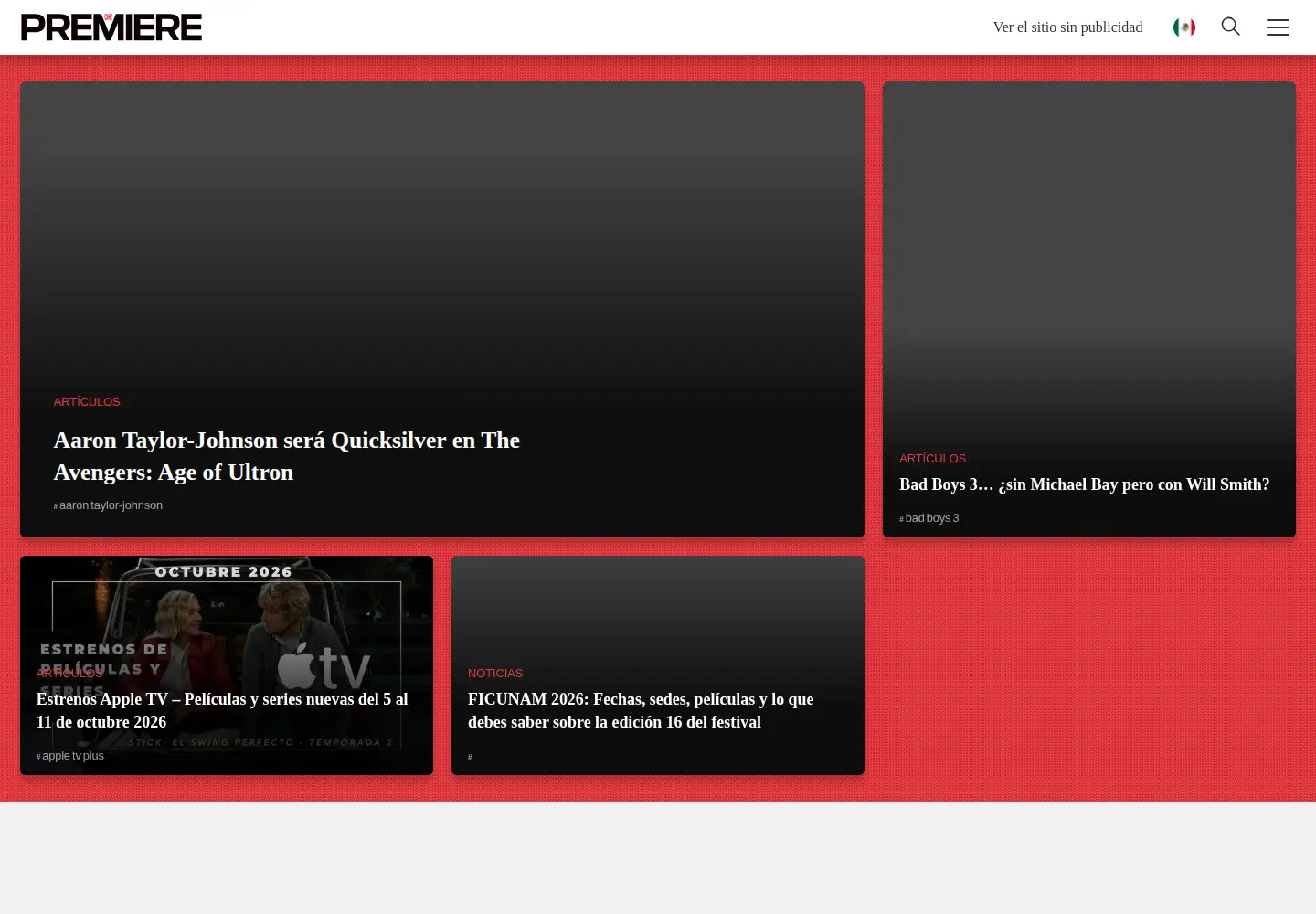
Task: Open the NOTICIAS category above FICUNAM
Action: coord(495,673)
